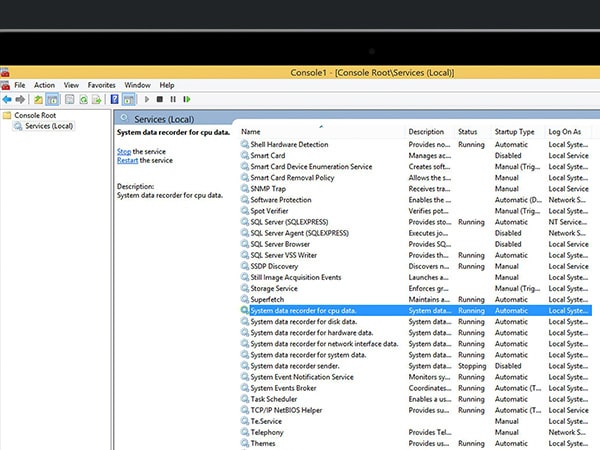Open the Help menu
The height and width of the screenshot is (450, 600).
coord(167,85)
